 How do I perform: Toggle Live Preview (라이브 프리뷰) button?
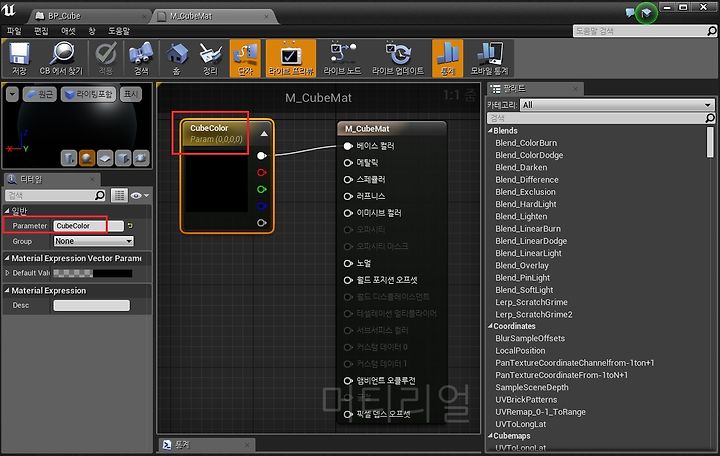(x=291, y=58)
